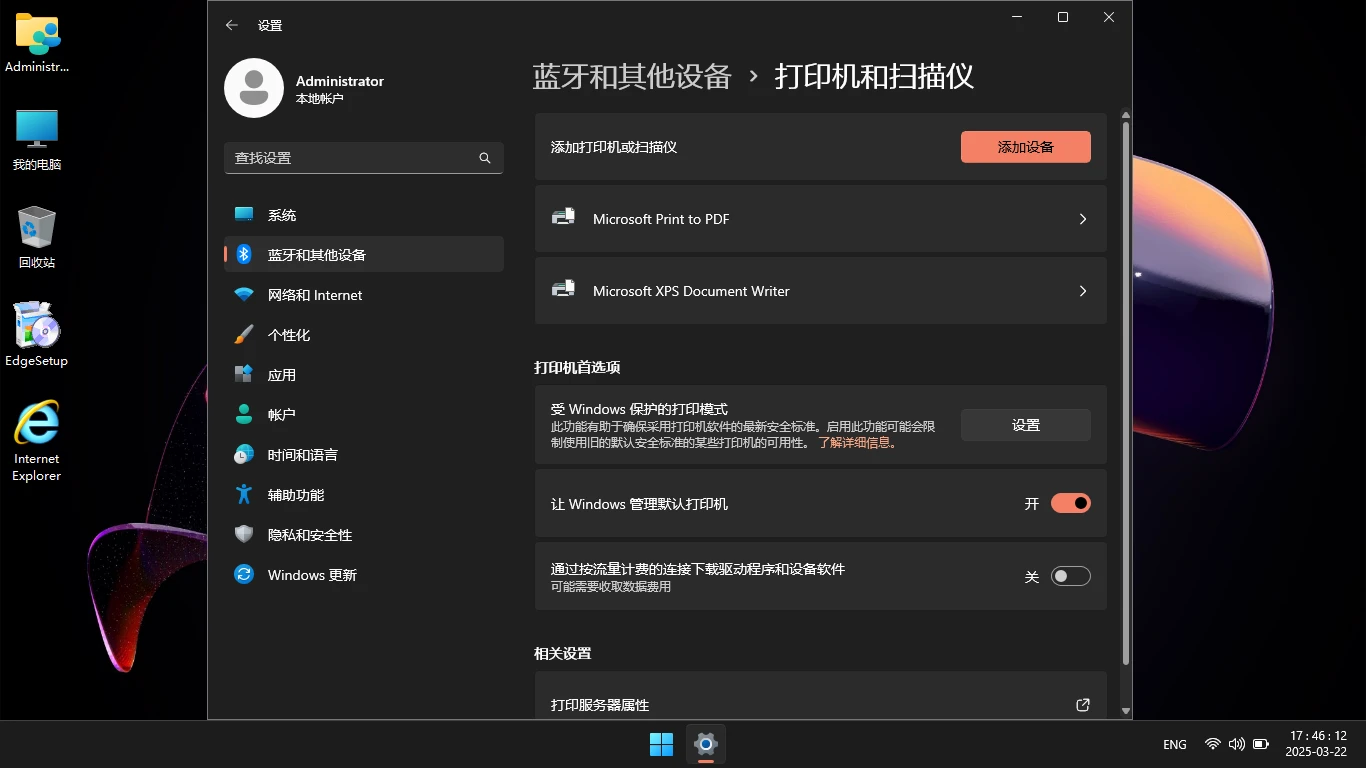Viewport: 1366px width, 768px height.
Task: Open 辅助功能 settings category
Action: click(x=364, y=494)
